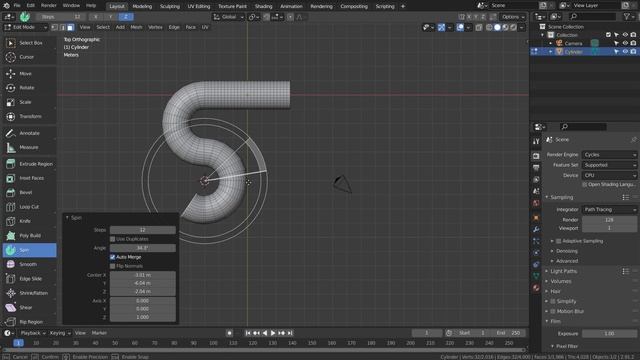Click the Exposure slider
Image resolution: width=640 pixels, height=360 pixels.
(x=609, y=333)
